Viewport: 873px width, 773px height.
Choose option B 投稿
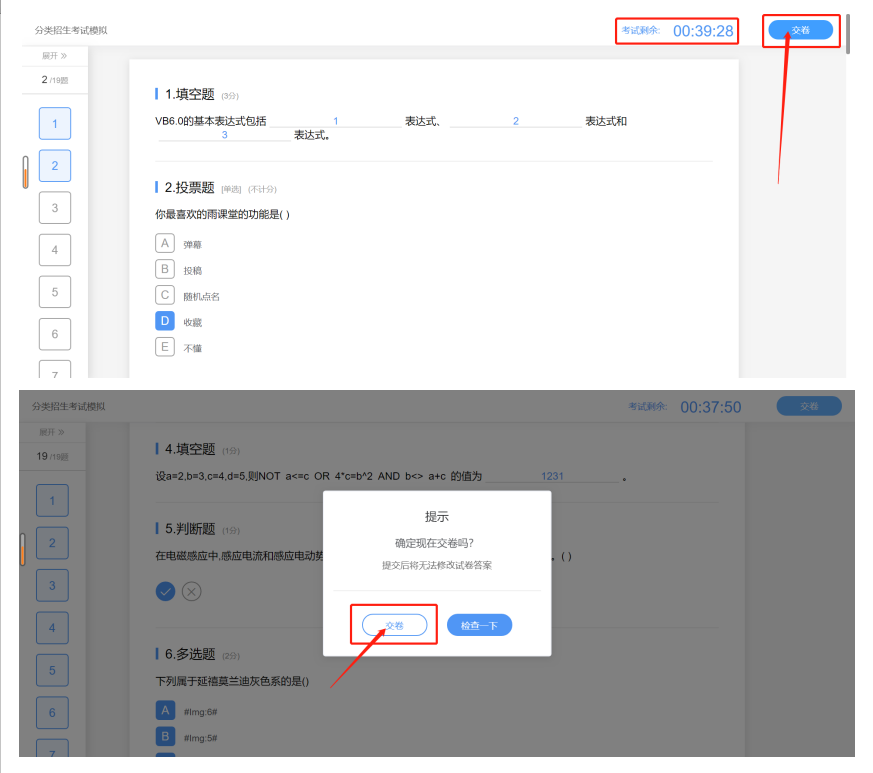pyautogui.click(x=165, y=269)
